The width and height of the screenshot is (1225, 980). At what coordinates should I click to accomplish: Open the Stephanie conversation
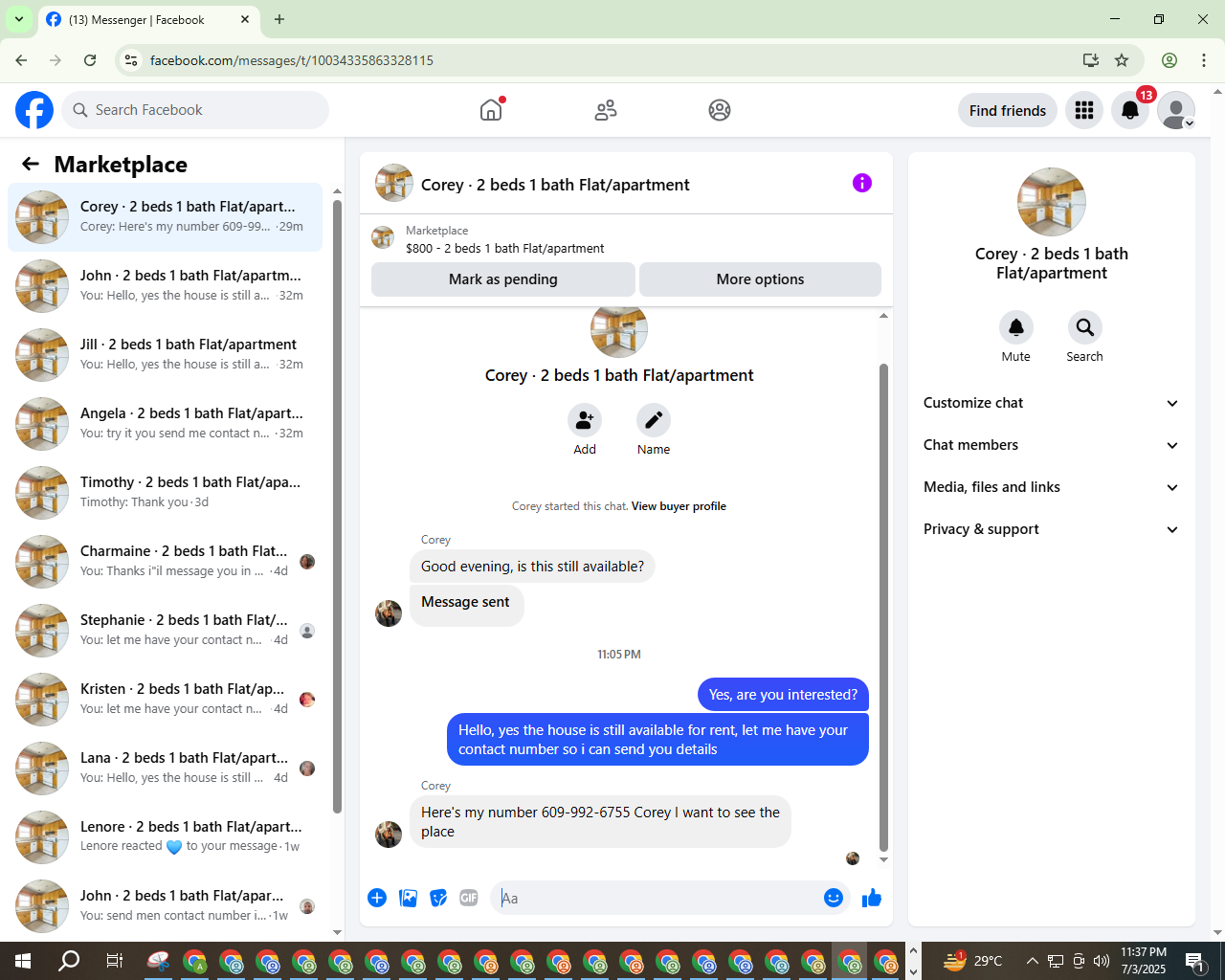click(165, 631)
